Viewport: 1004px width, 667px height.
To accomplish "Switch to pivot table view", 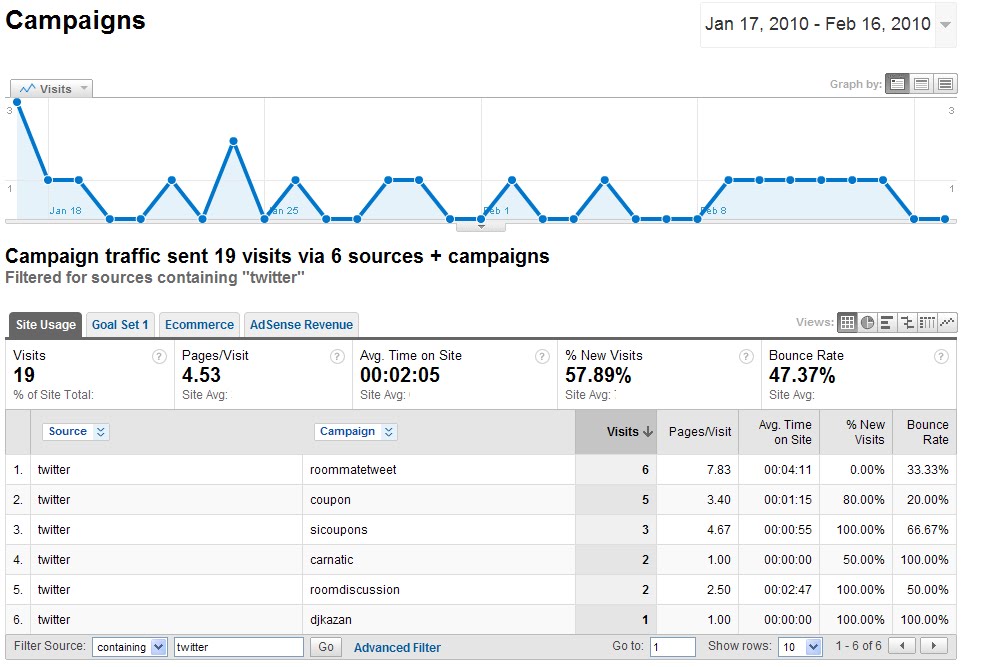I will (927, 322).
